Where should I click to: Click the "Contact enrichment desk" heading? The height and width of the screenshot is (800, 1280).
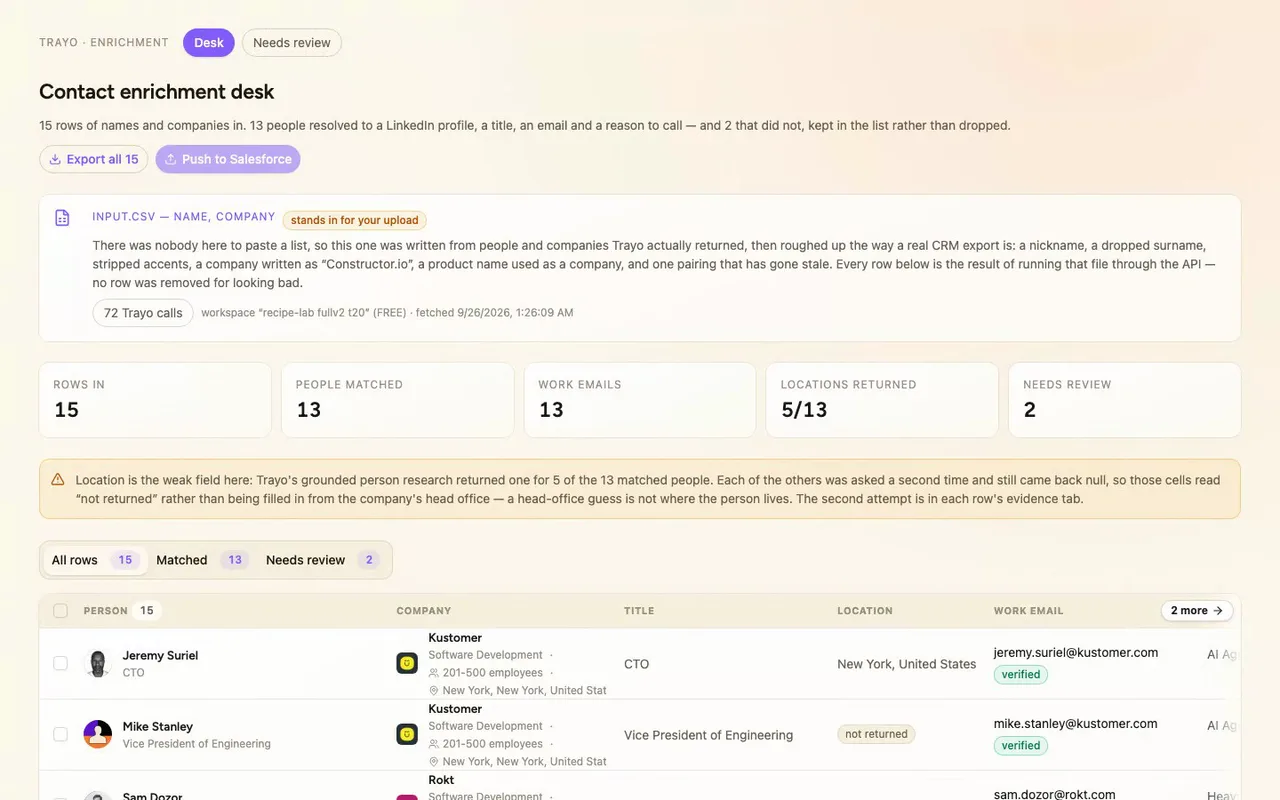157,92
